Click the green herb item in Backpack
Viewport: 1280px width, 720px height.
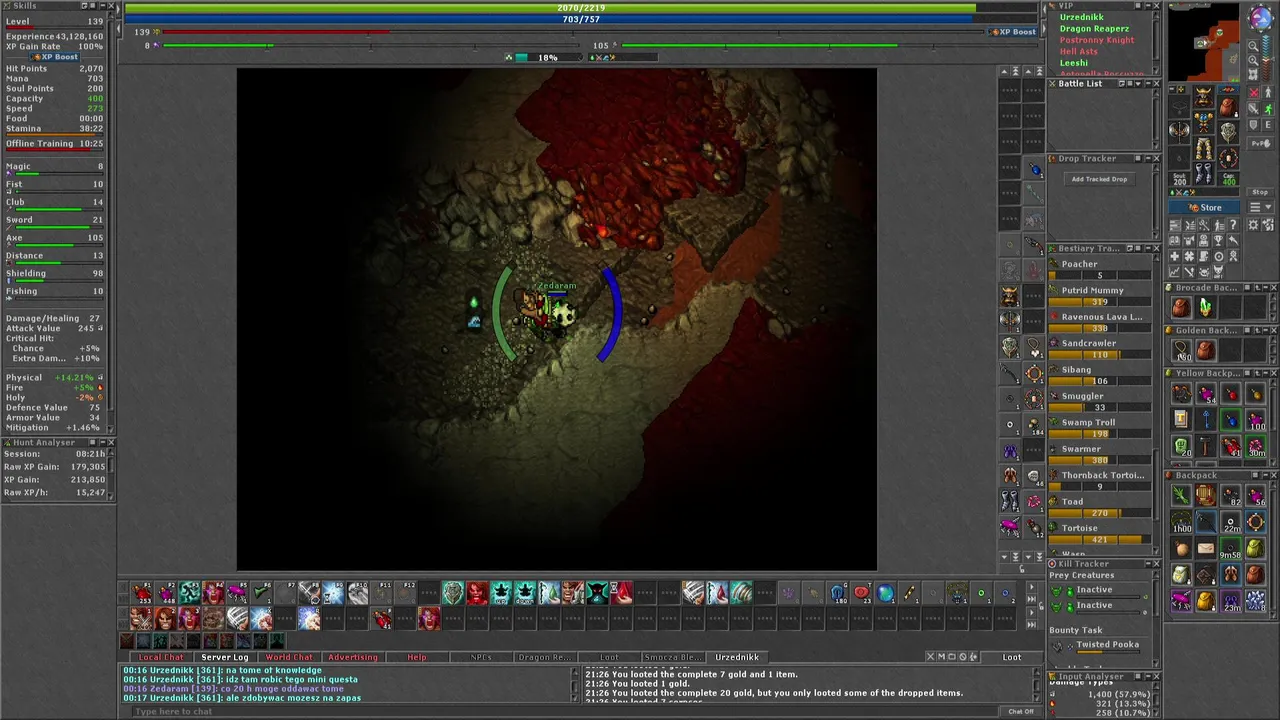1181,495
